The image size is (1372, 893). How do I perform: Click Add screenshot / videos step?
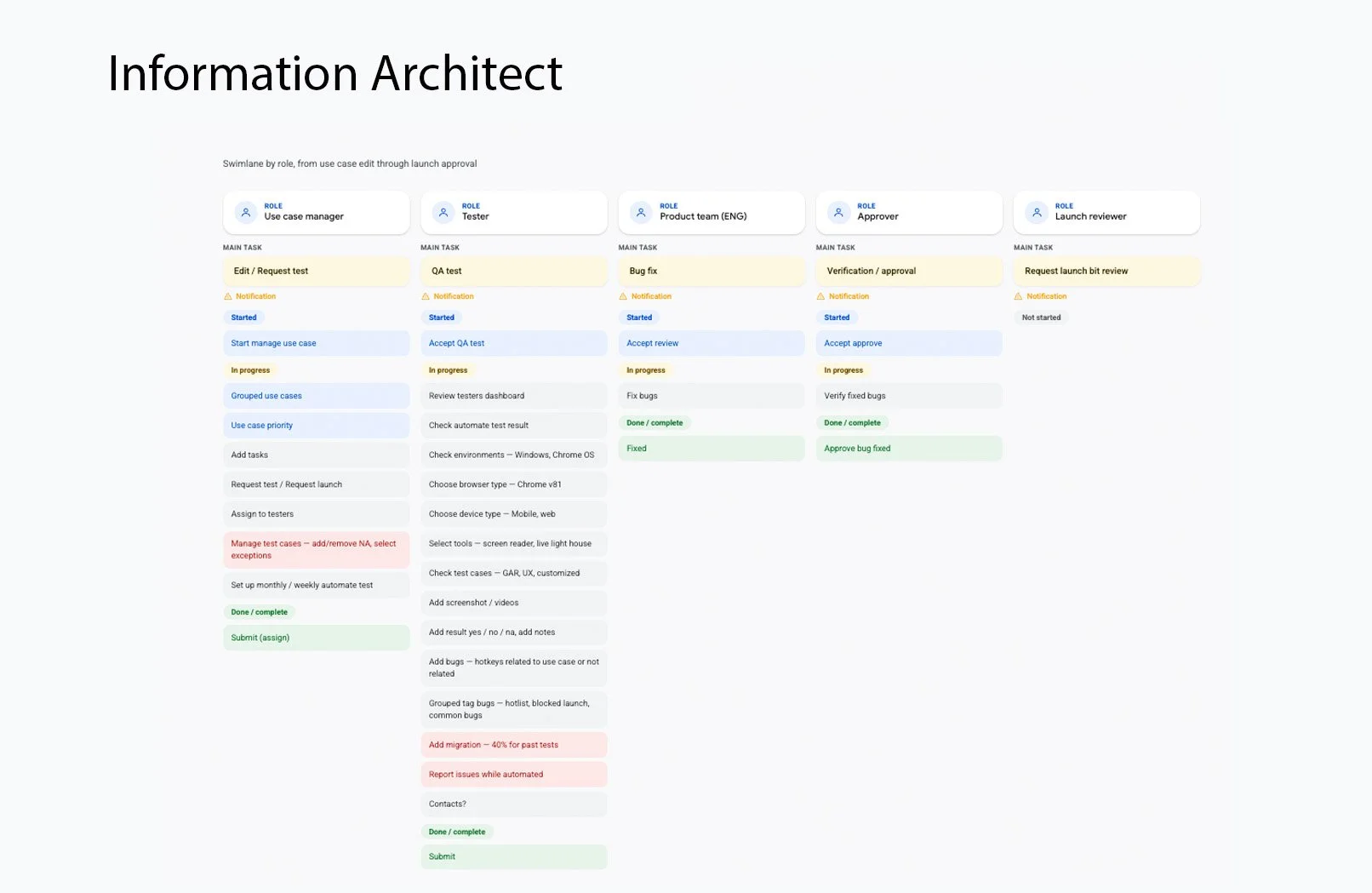pyautogui.click(x=514, y=603)
